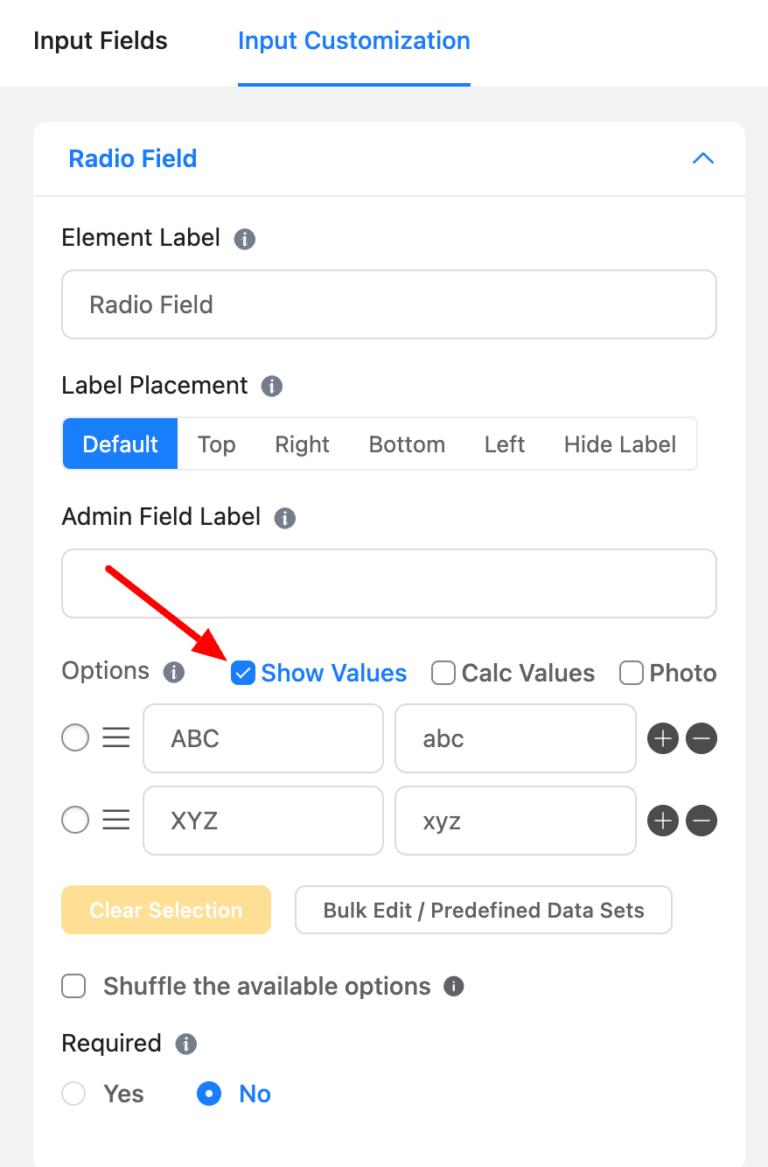Enable the Calc Values checkbox
Image resolution: width=768 pixels, height=1167 pixels.
click(x=443, y=673)
